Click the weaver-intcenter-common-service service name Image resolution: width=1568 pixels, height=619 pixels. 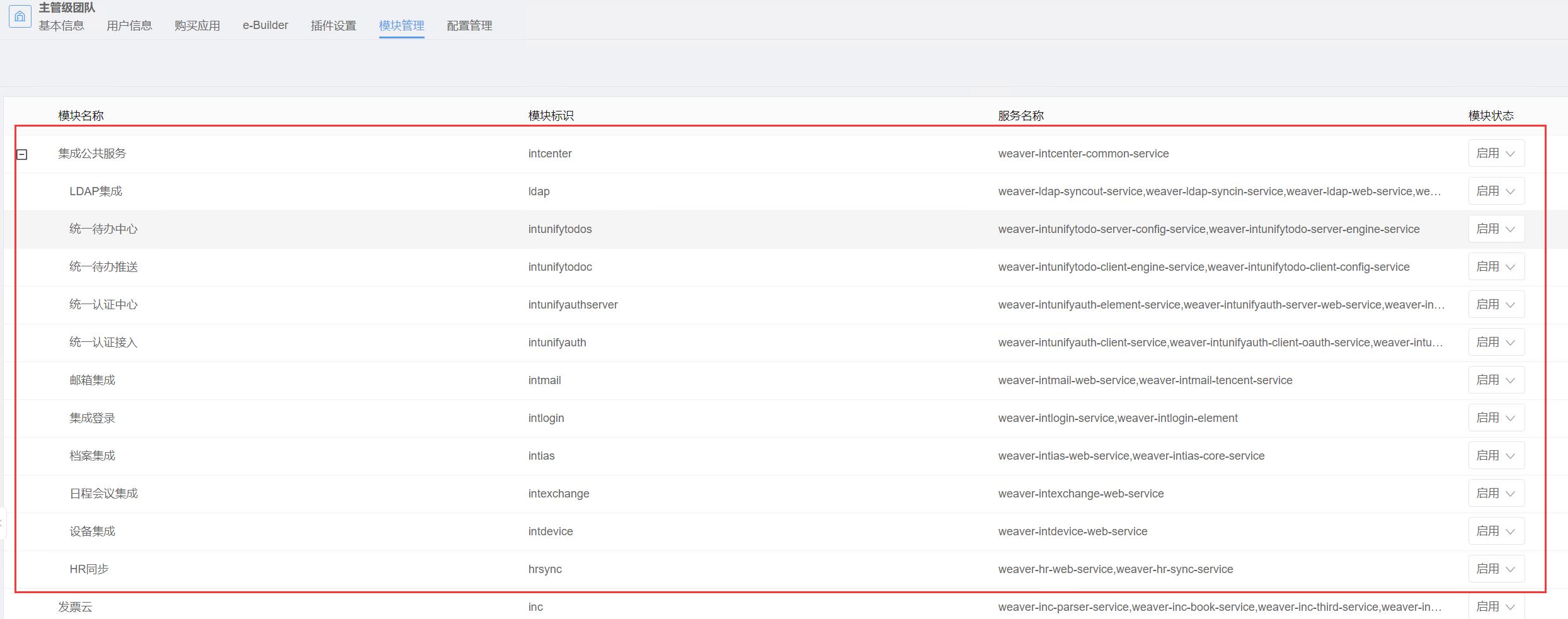pyautogui.click(x=1084, y=154)
